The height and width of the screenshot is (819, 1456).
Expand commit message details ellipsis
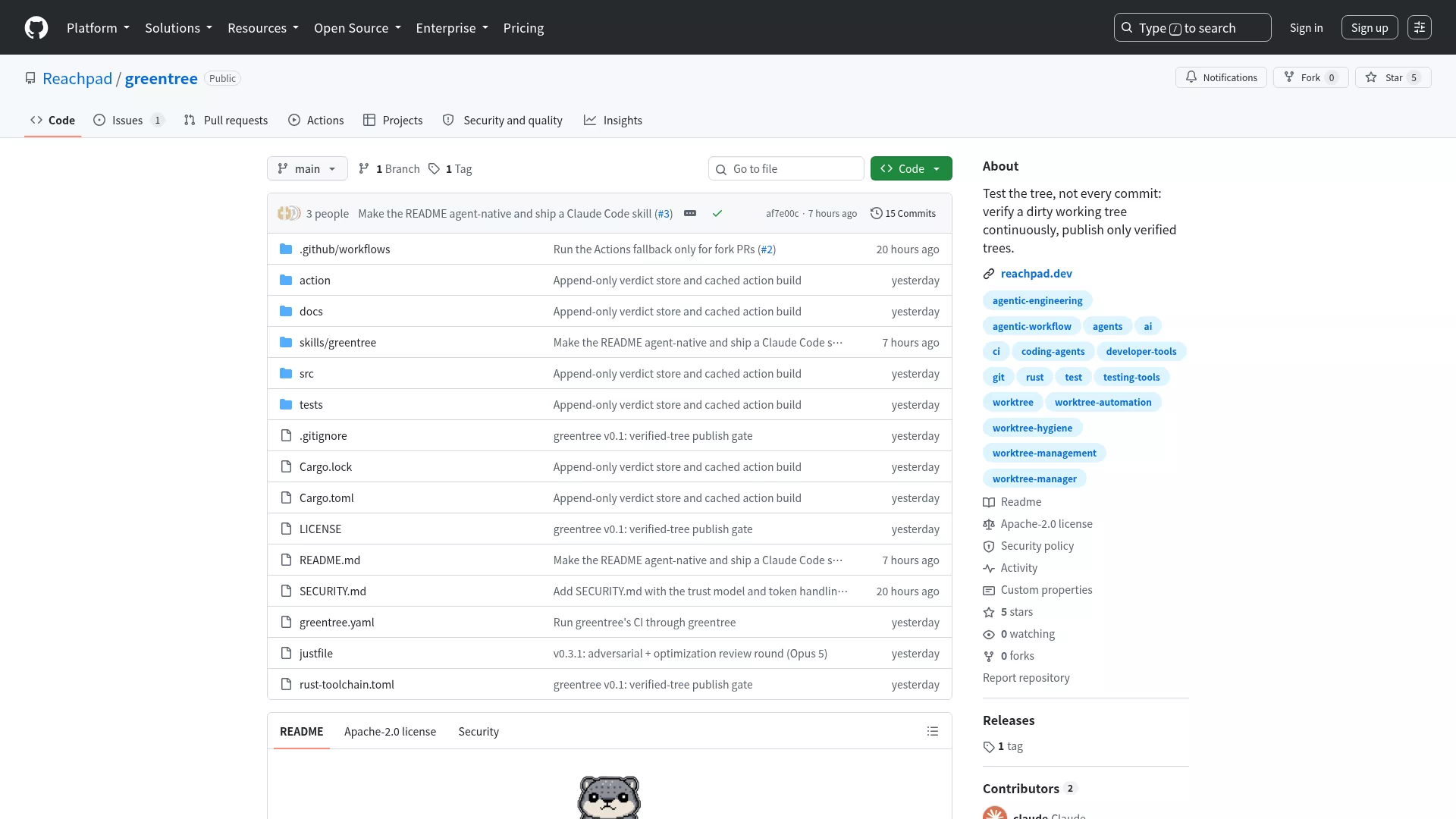tap(690, 213)
